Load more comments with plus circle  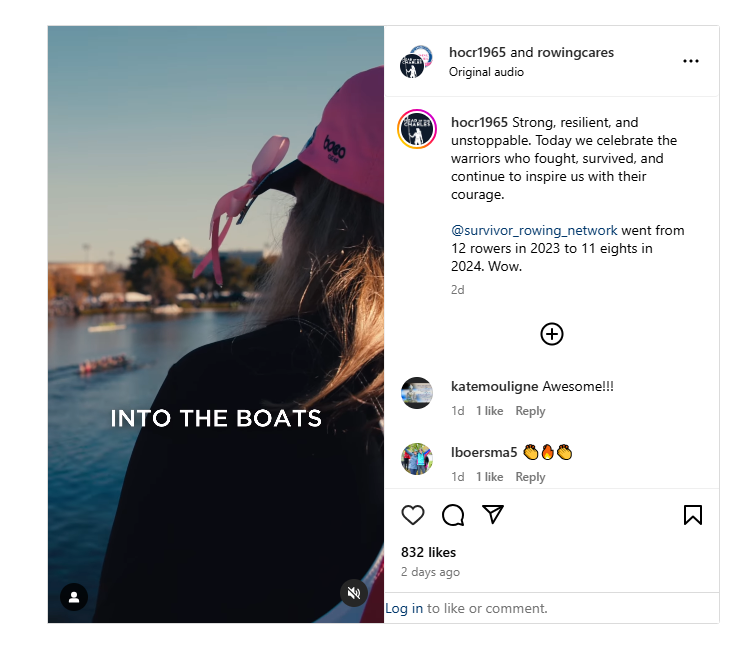coord(552,334)
